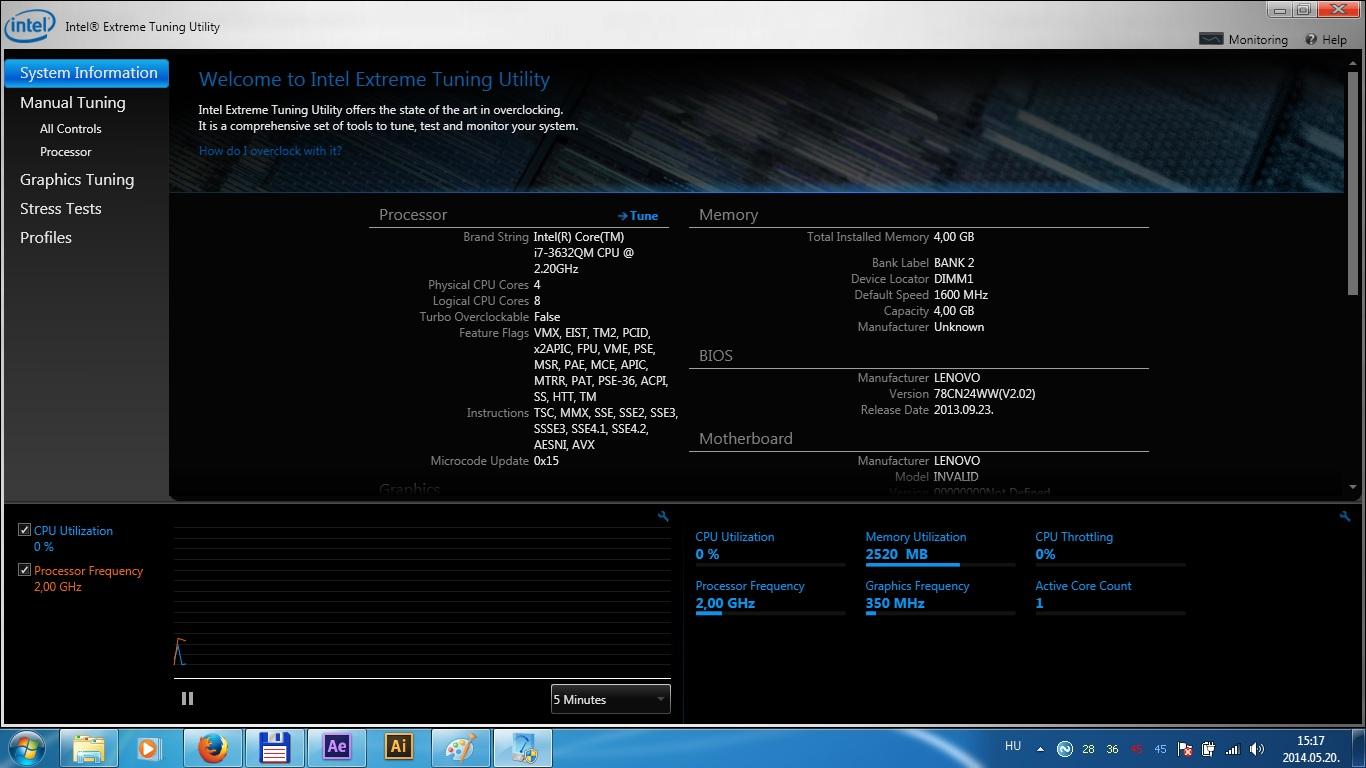
Task: Click Microcode Update 0x15 value
Action: [x=546, y=461]
